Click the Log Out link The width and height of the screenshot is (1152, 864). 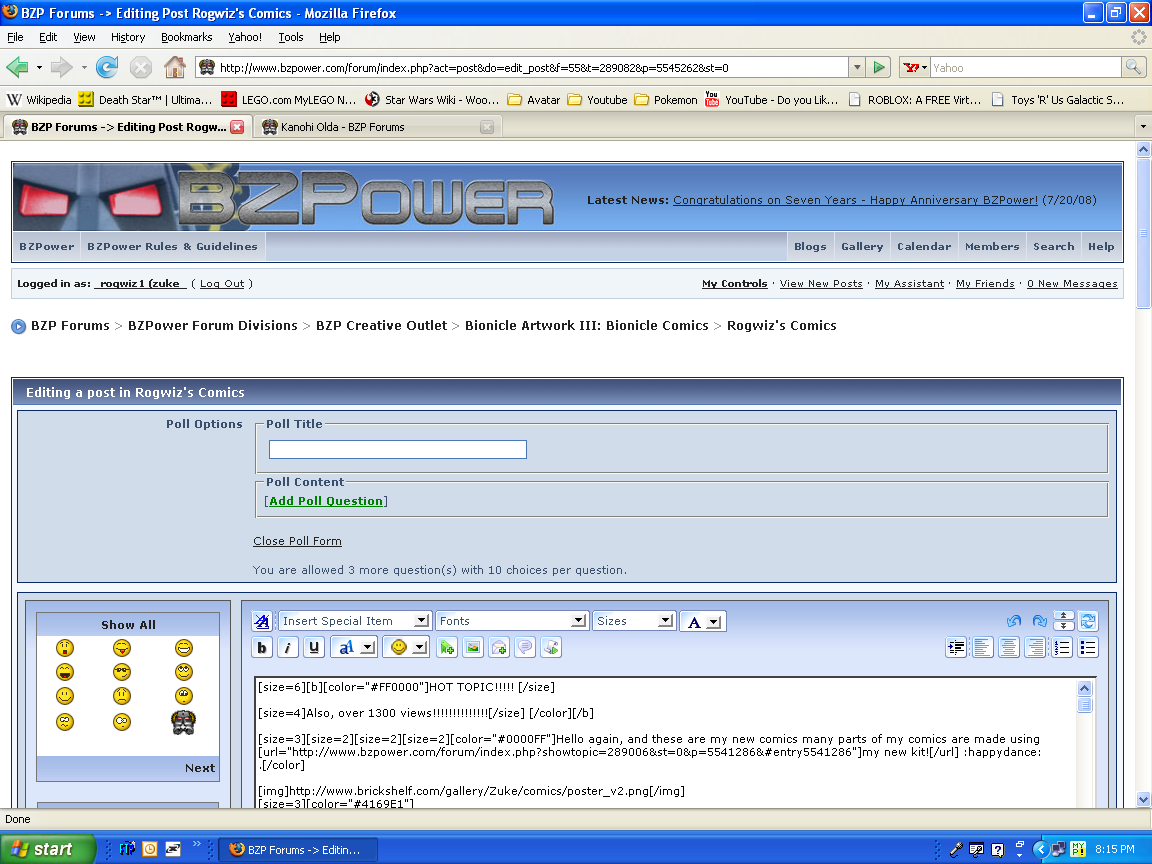point(222,284)
